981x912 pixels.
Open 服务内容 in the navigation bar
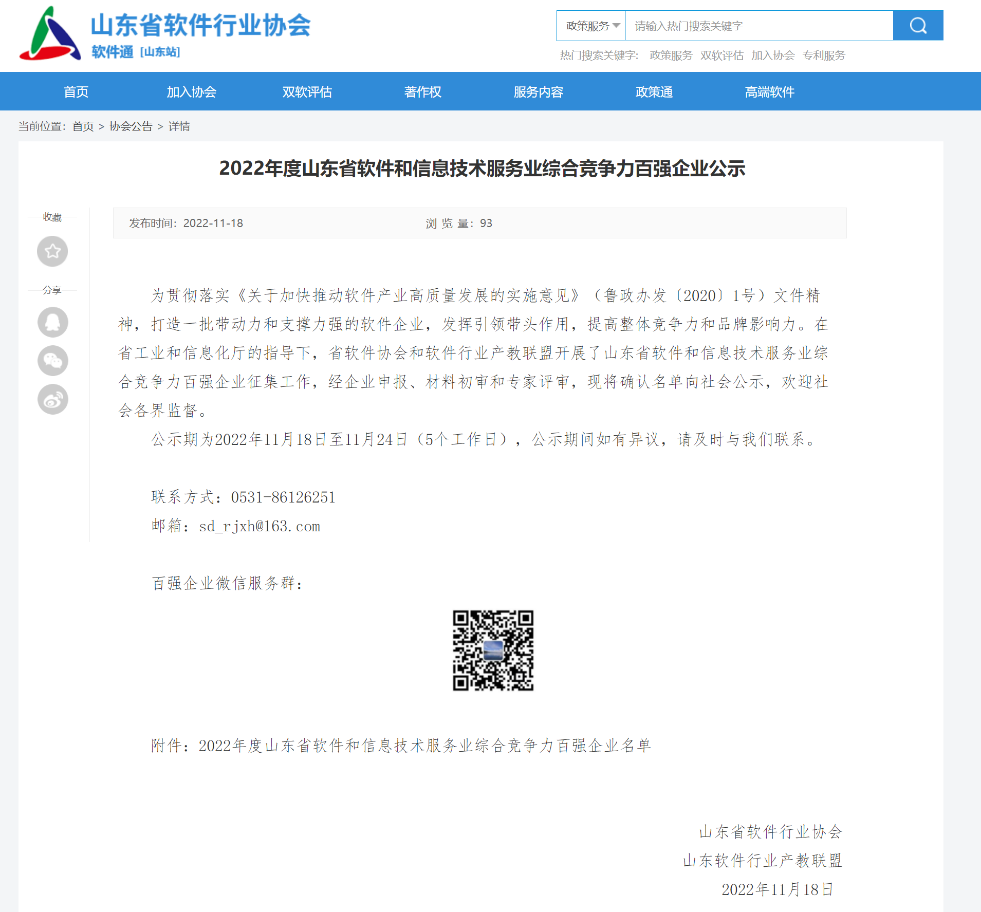point(538,92)
